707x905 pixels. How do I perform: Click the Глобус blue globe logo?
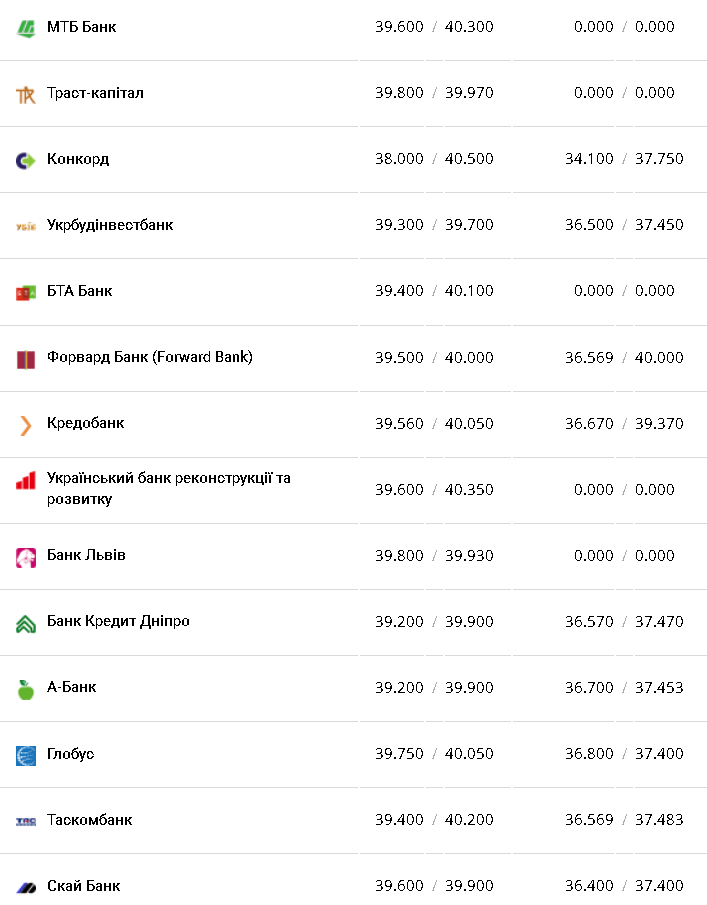pyautogui.click(x=26, y=755)
